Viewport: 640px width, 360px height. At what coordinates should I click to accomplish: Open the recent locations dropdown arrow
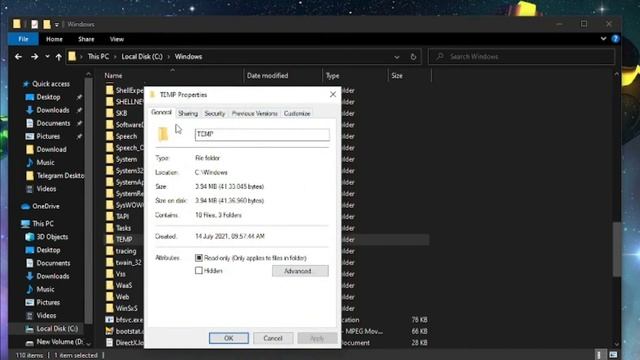[x=47, y=57]
